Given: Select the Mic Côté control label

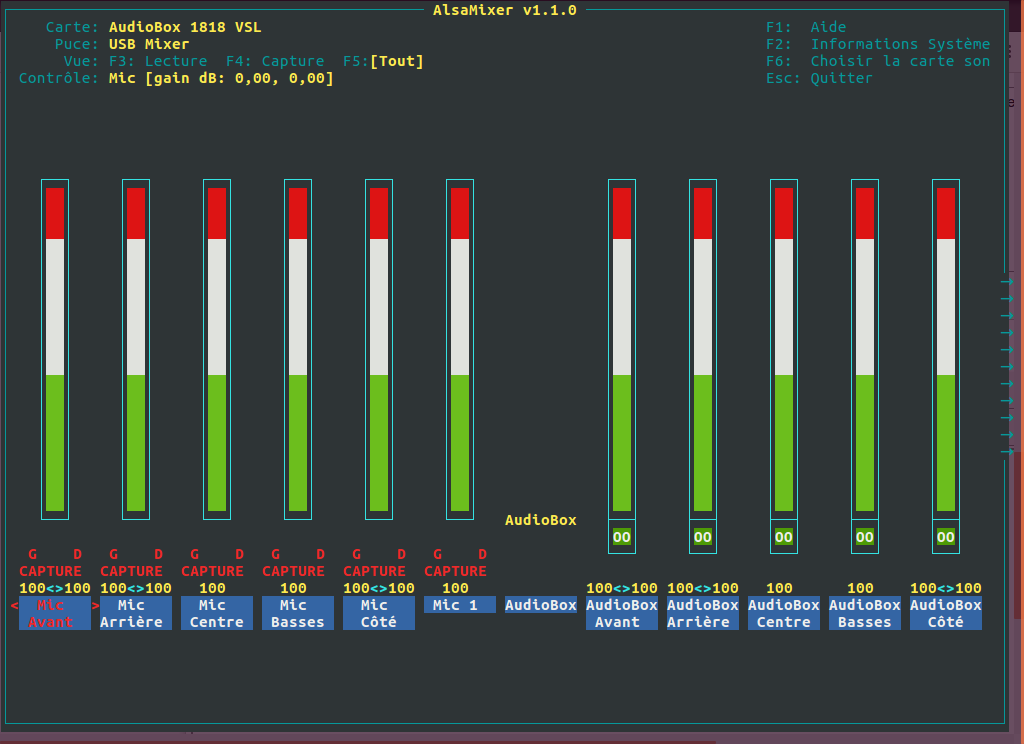Looking at the screenshot, I should (379, 613).
